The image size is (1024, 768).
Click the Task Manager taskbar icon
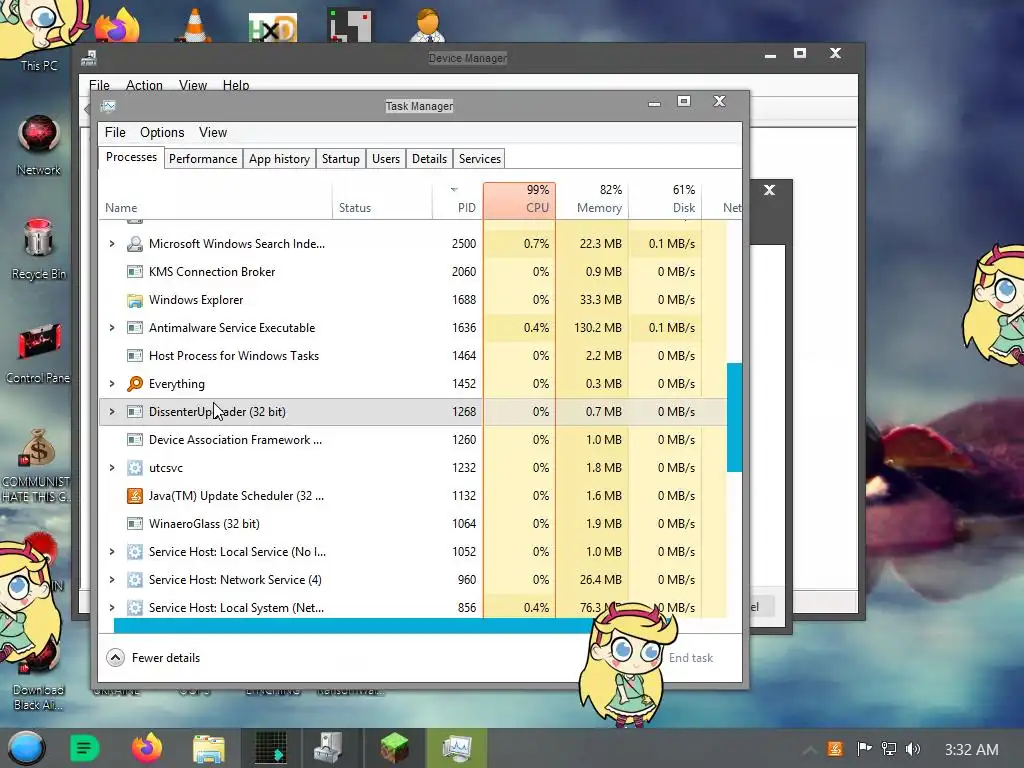[x=456, y=748]
